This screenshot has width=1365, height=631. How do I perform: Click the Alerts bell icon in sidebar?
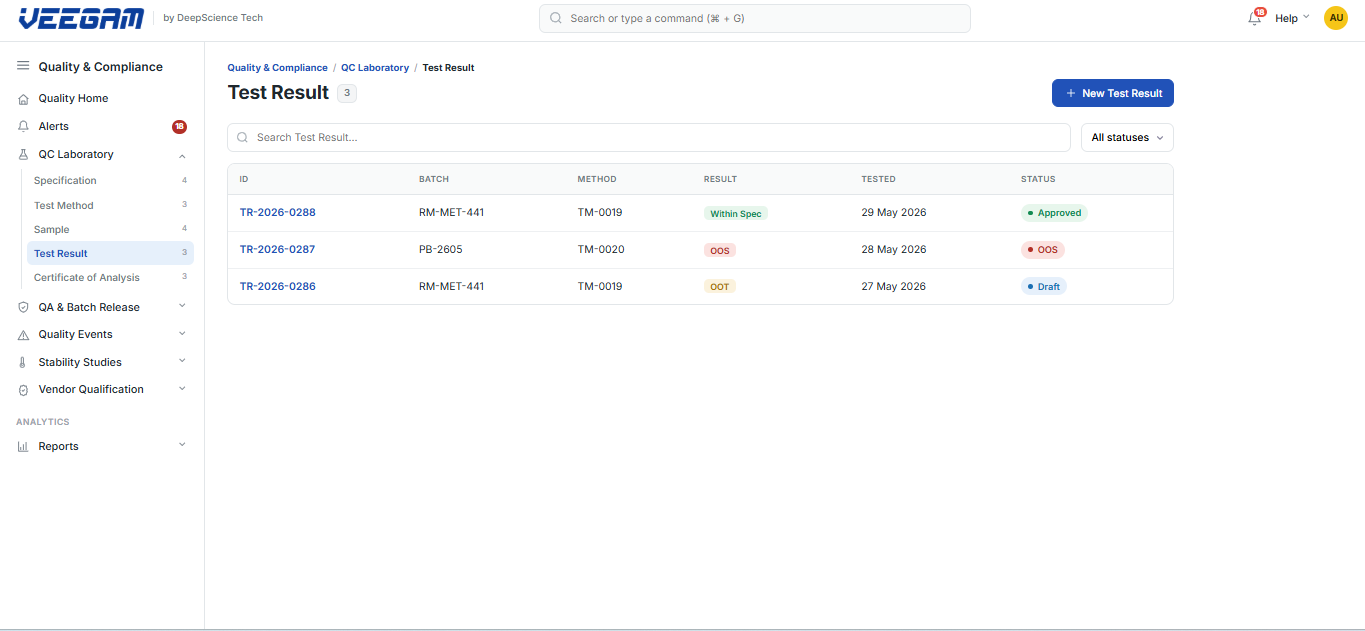pyautogui.click(x=23, y=127)
